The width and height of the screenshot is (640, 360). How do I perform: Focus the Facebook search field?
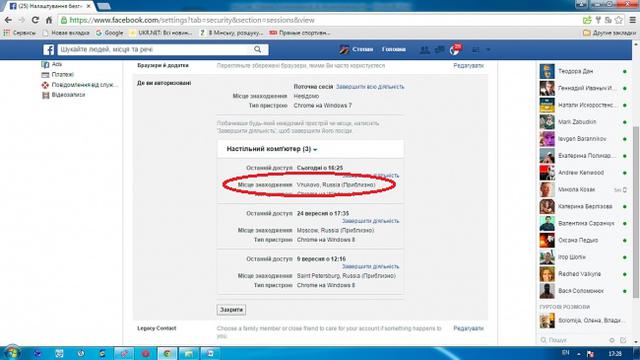point(155,49)
